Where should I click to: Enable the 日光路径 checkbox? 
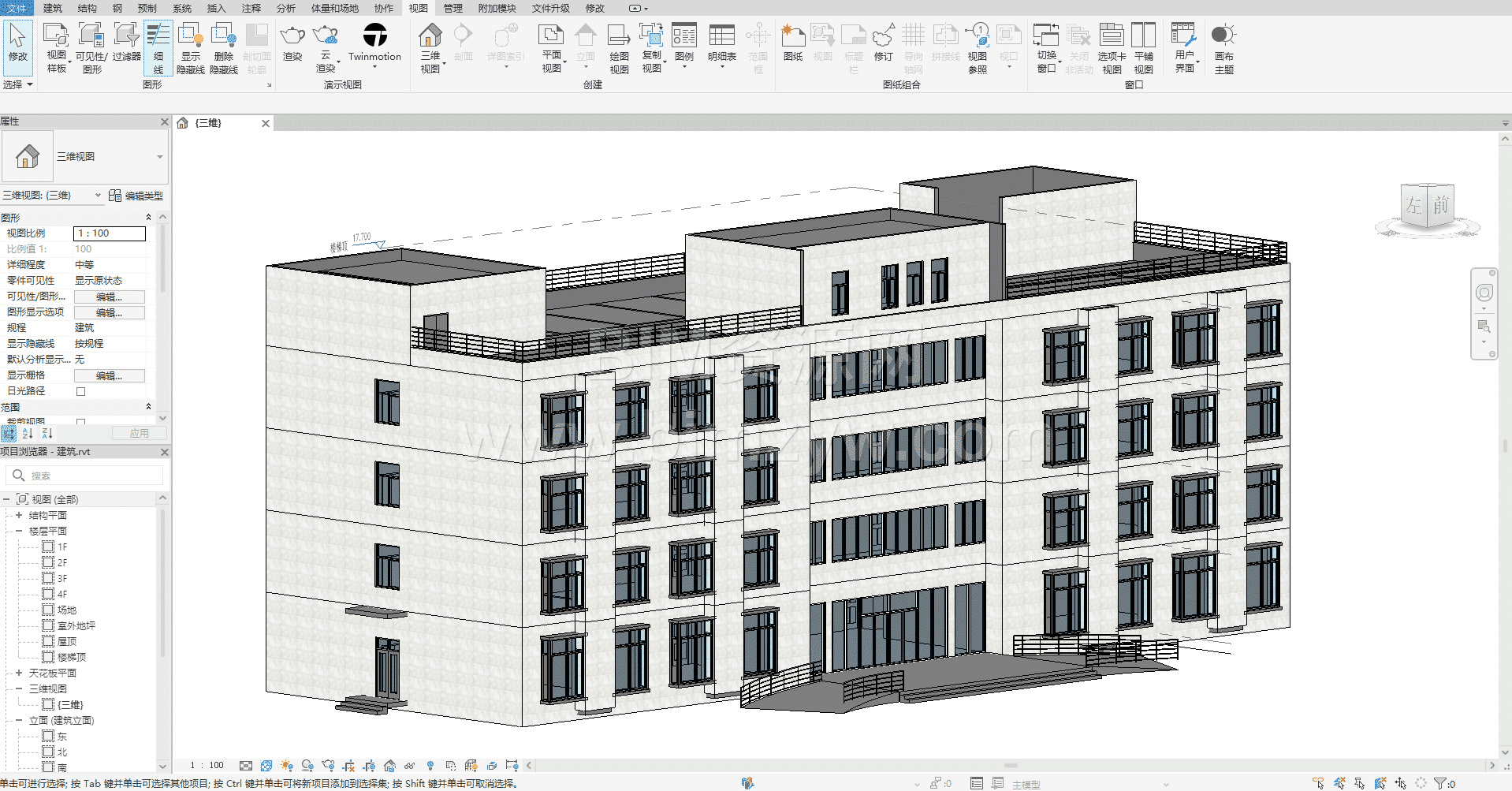point(80,391)
